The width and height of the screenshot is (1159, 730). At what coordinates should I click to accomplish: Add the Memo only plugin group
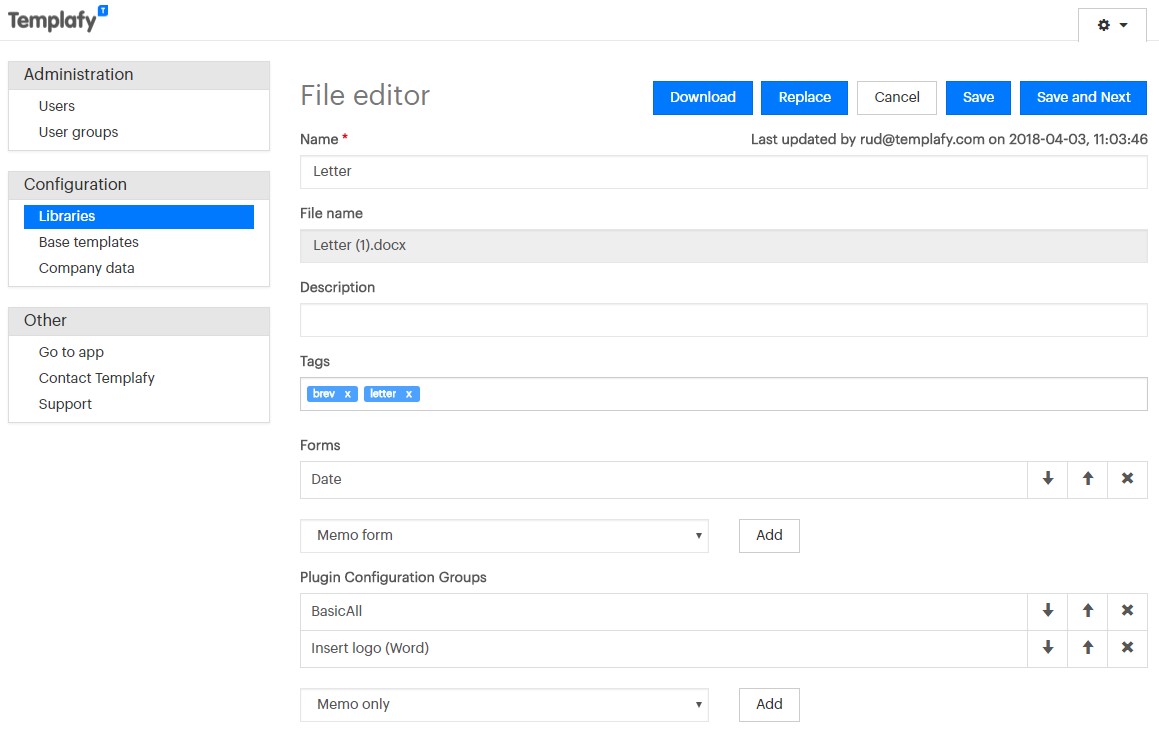[769, 705]
